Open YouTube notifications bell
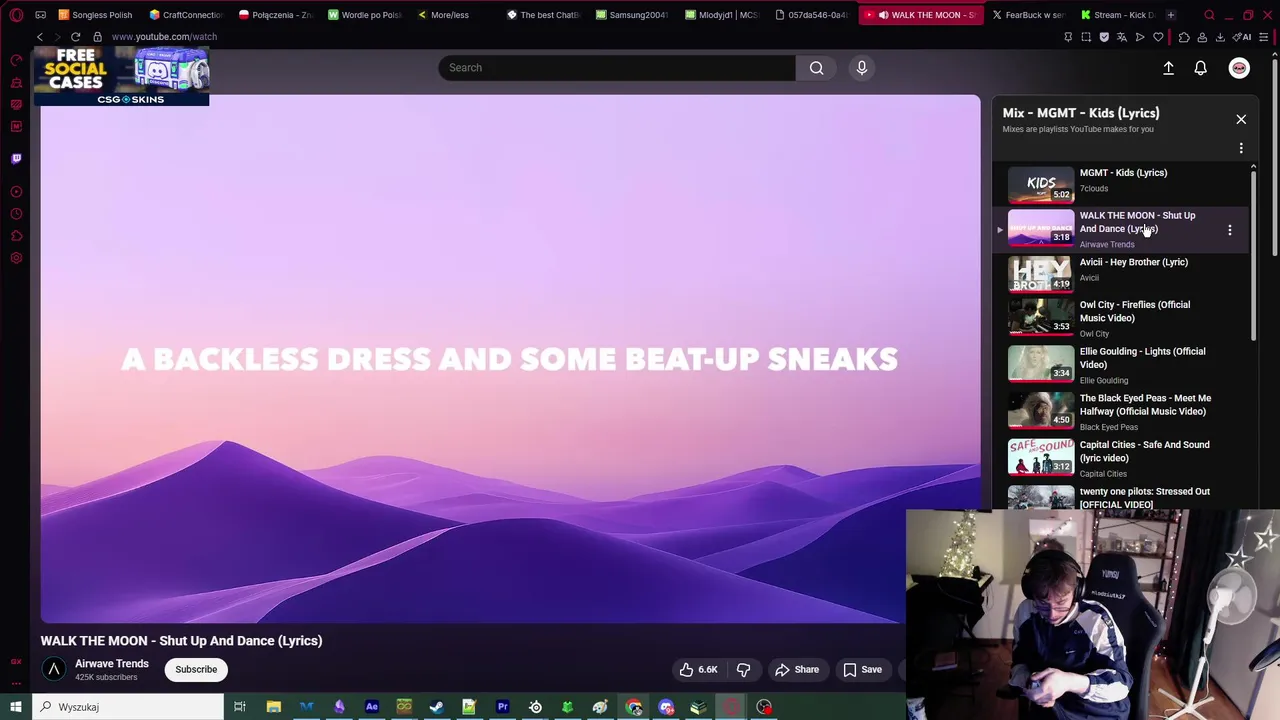Image resolution: width=1280 pixels, height=720 pixels. [1200, 68]
